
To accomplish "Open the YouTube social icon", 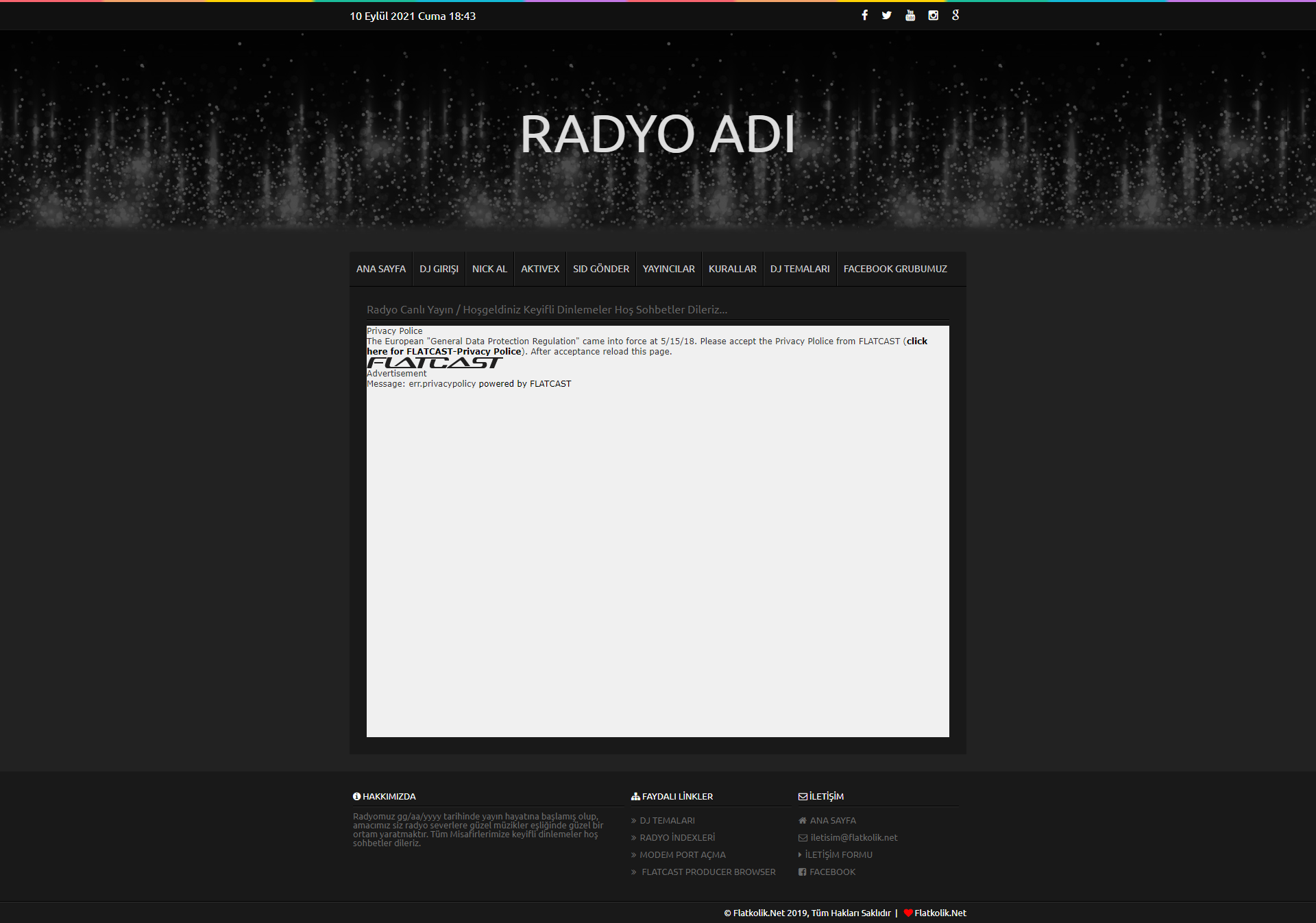I will tap(910, 15).
